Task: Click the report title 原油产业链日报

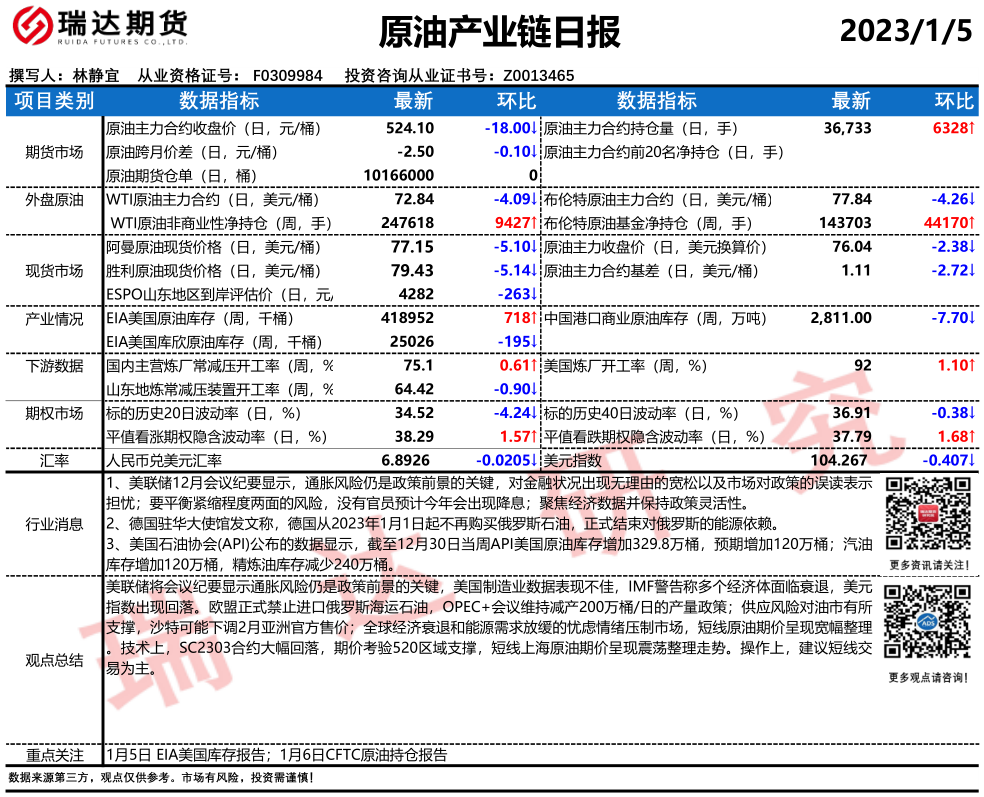Action: 500,33
